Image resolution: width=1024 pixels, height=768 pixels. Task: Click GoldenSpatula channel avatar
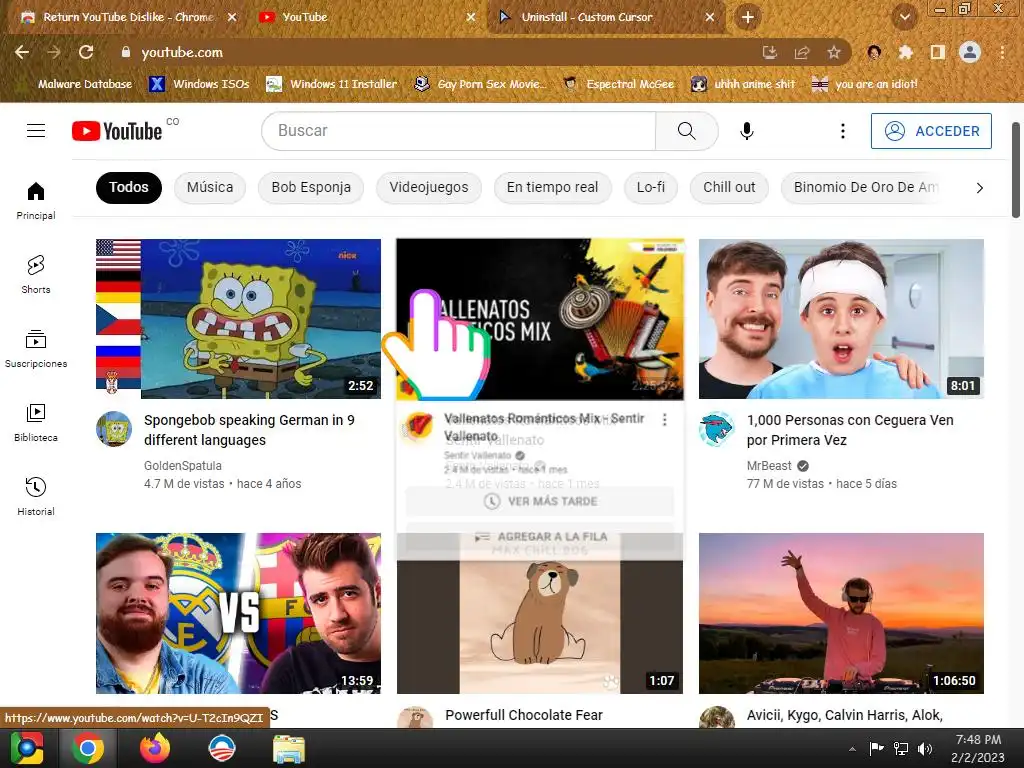pyautogui.click(x=114, y=429)
